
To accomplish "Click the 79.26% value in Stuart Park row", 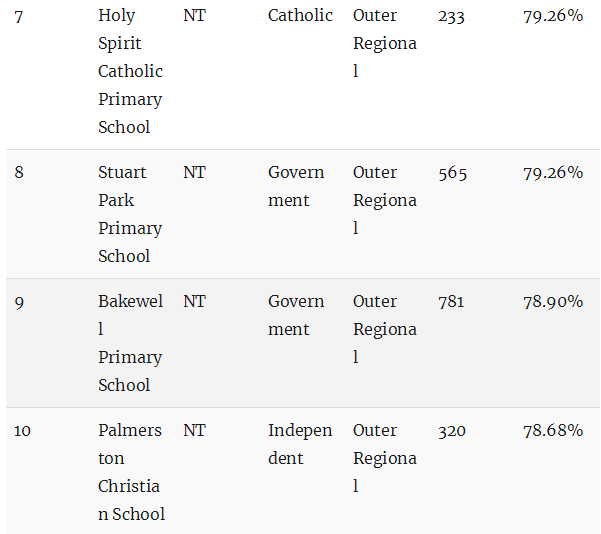I will (553, 173).
